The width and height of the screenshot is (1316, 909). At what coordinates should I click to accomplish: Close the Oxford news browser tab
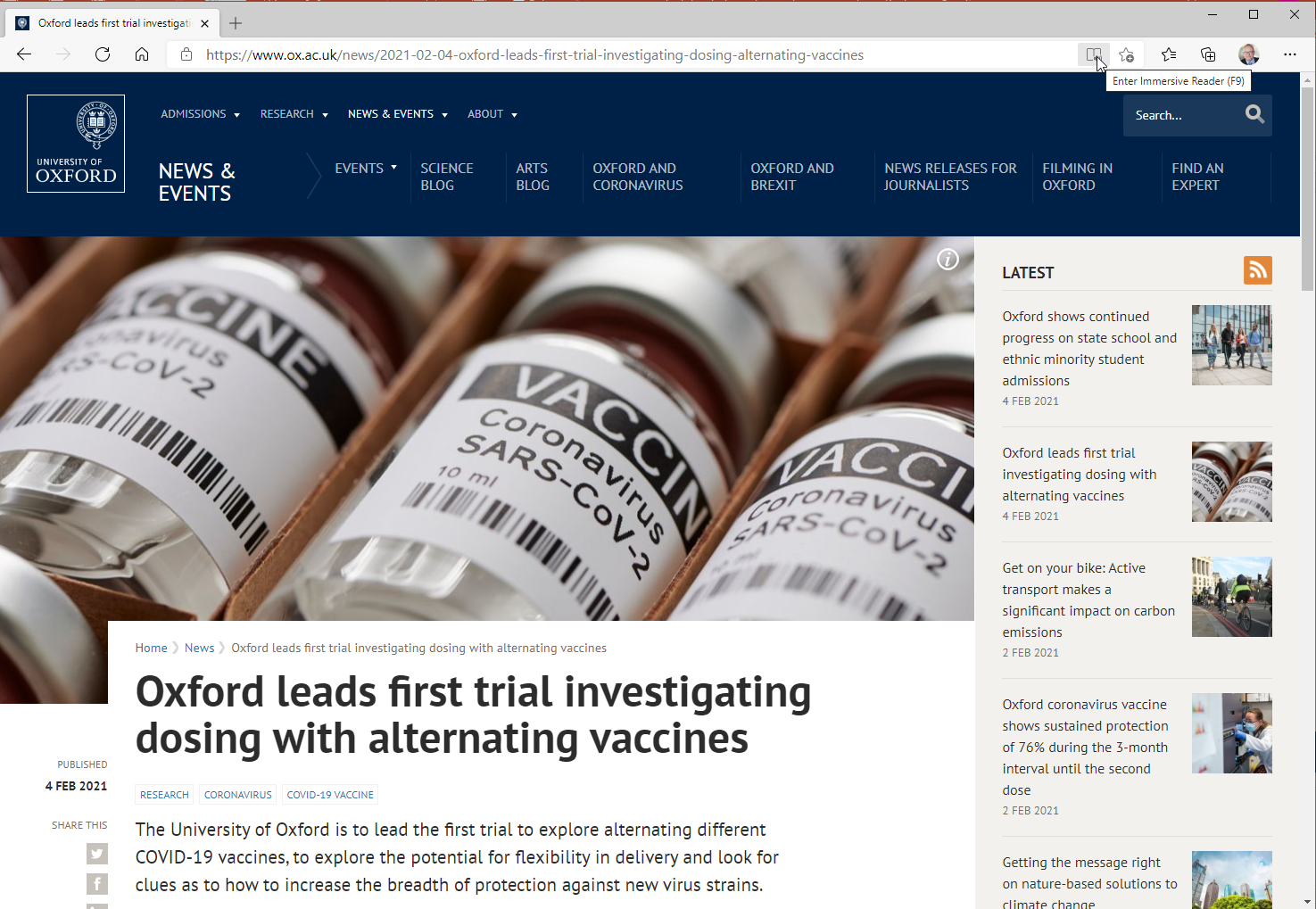(205, 23)
